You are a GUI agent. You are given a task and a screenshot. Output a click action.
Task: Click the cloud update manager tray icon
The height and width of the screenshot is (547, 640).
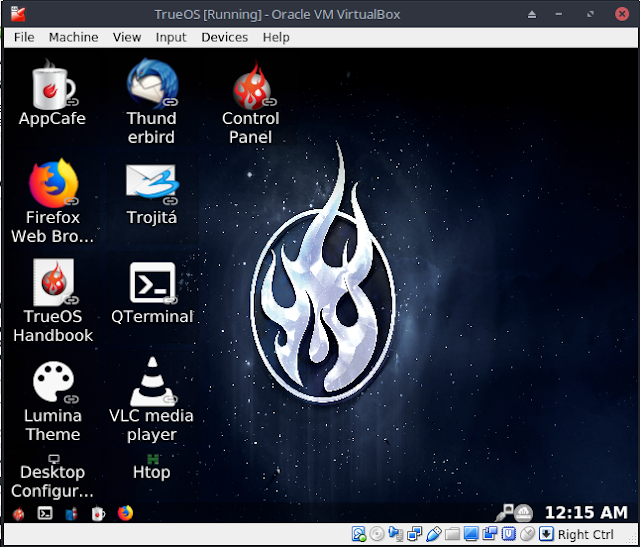click(523, 513)
